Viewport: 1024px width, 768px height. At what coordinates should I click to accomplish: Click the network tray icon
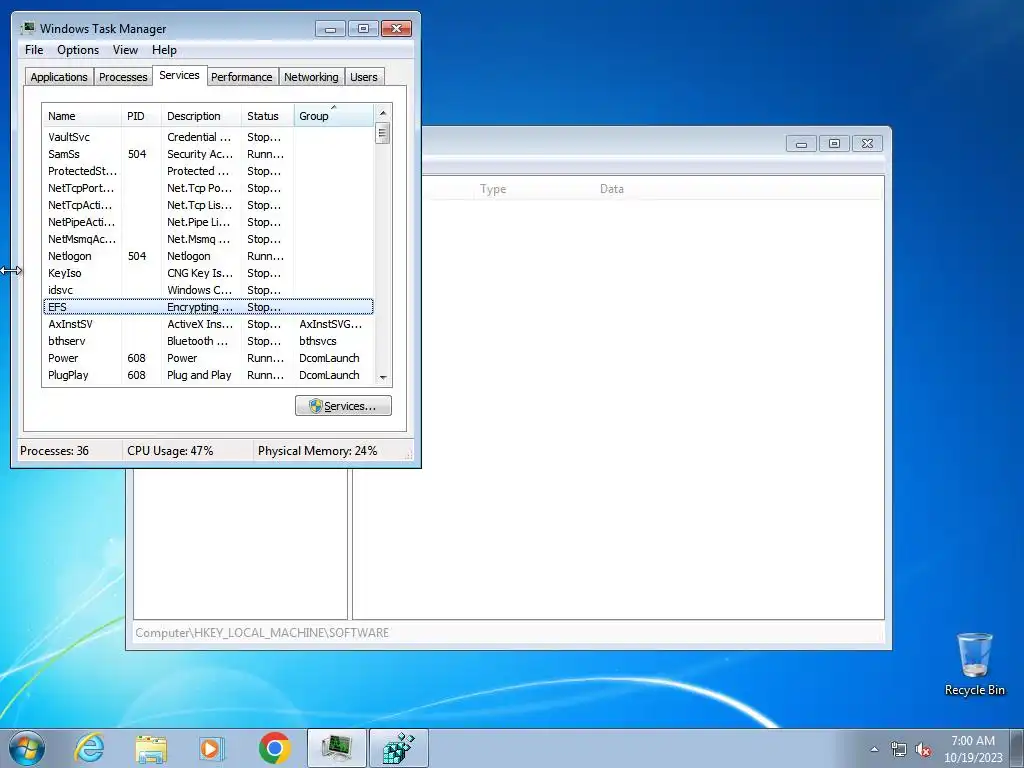point(899,749)
